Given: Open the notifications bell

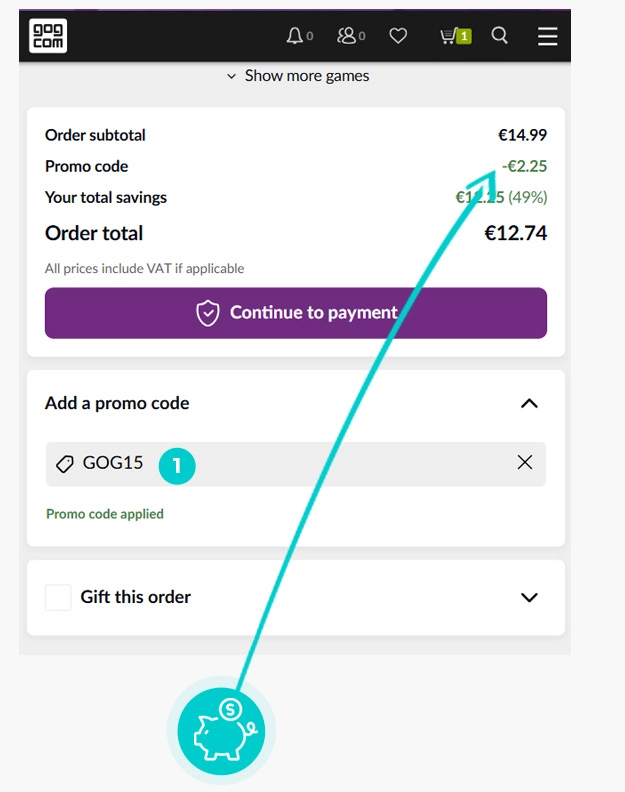Looking at the screenshot, I should pyautogui.click(x=295, y=36).
